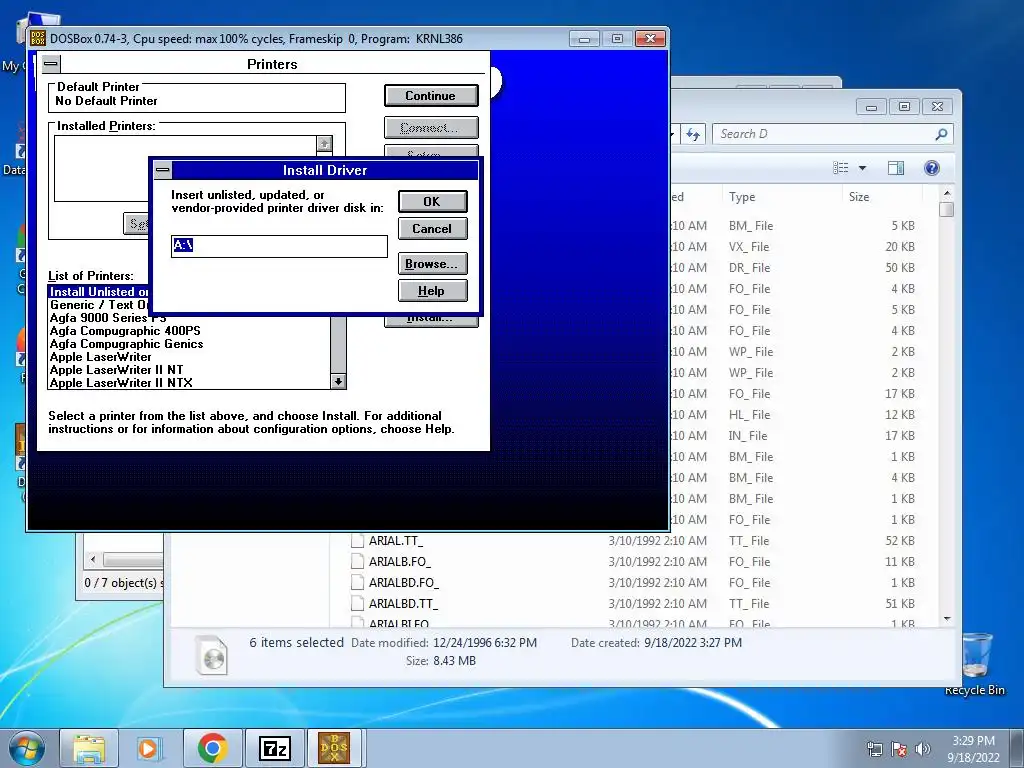Click the ARIAL.TT_ file icon
The width and height of the screenshot is (1024, 768).
point(357,541)
